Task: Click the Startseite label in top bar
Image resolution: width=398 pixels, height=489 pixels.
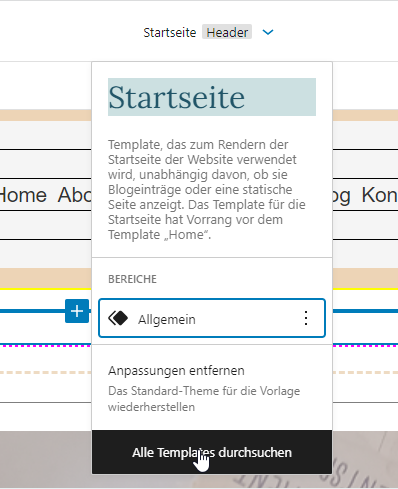Action: [x=170, y=33]
